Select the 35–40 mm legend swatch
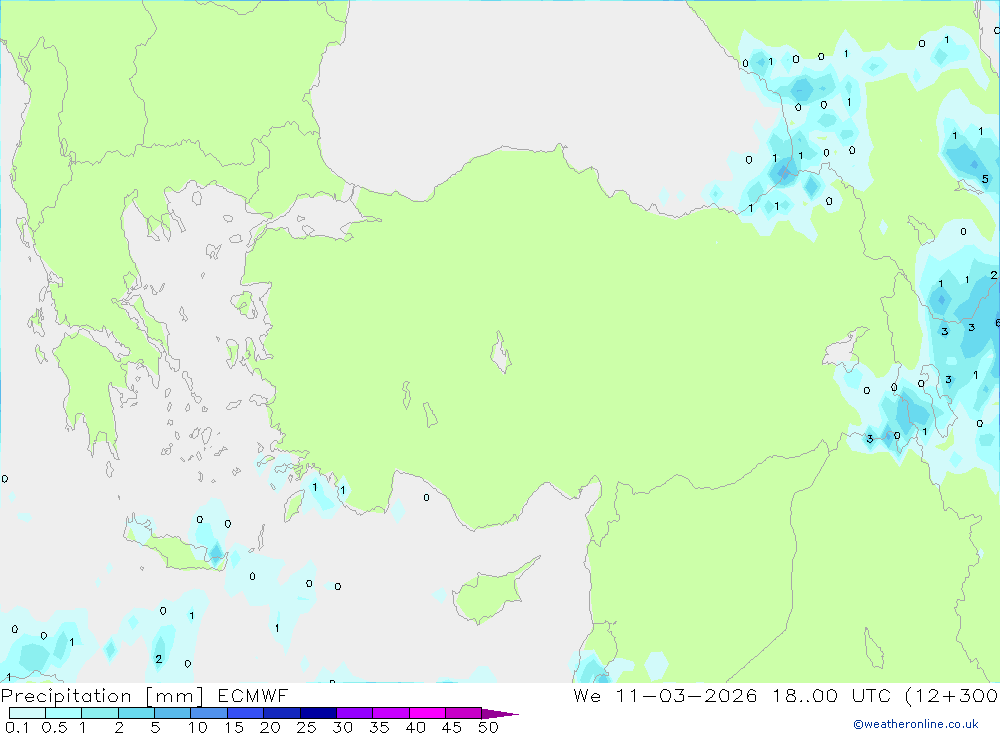 click(x=391, y=713)
